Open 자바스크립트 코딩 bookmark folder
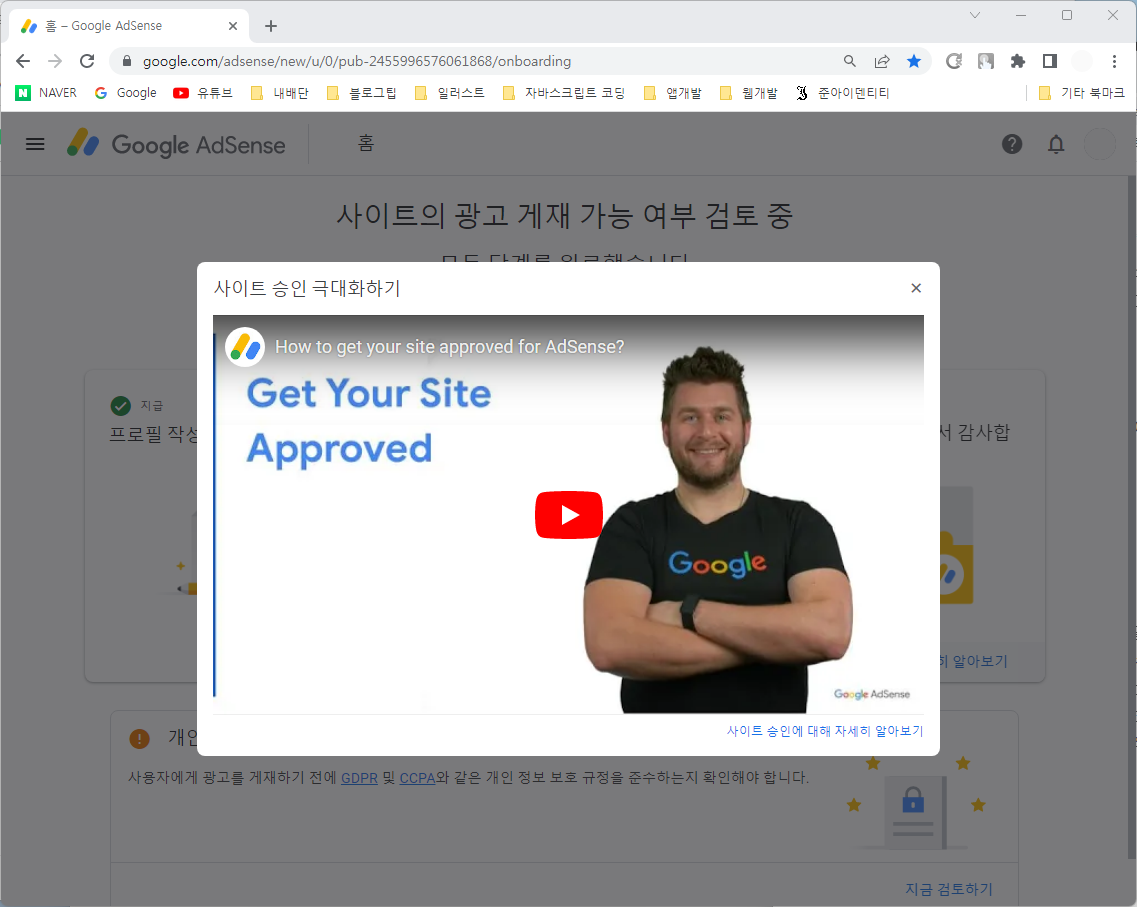The height and width of the screenshot is (907, 1137). tap(563, 93)
